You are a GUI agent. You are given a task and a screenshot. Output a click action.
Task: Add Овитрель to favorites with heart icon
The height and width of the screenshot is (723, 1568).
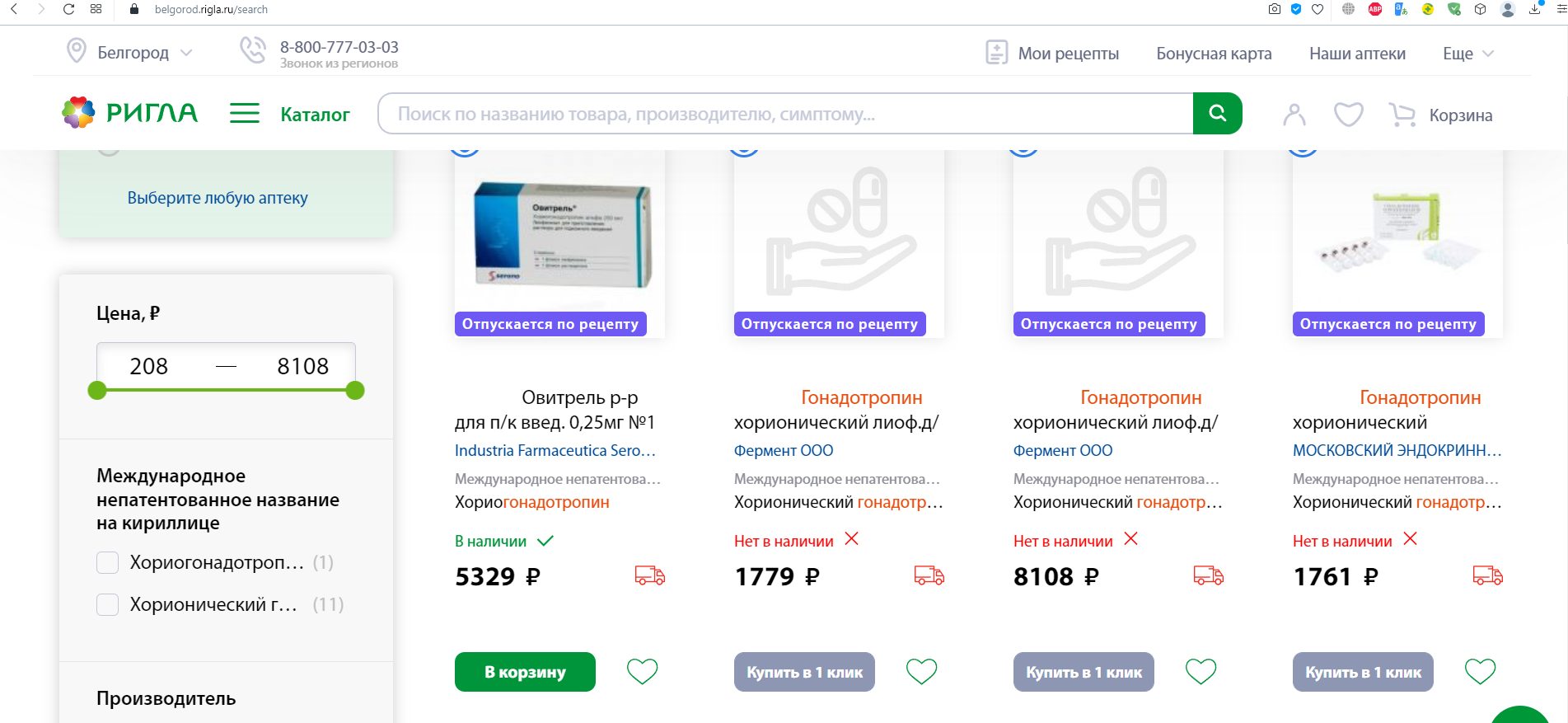[x=642, y=672]
